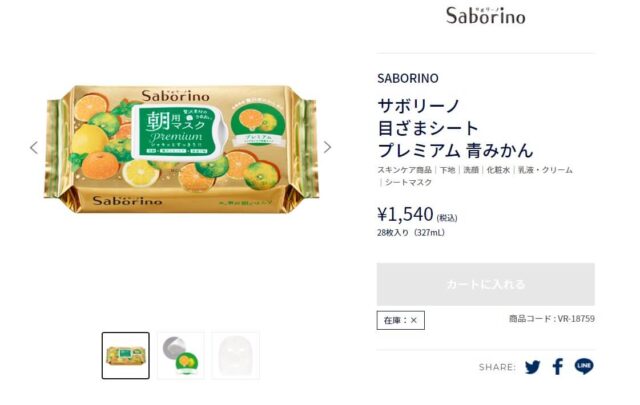Show previous product image with left arrow
Viewport: 640px width, 405px height.
point(34,147)
